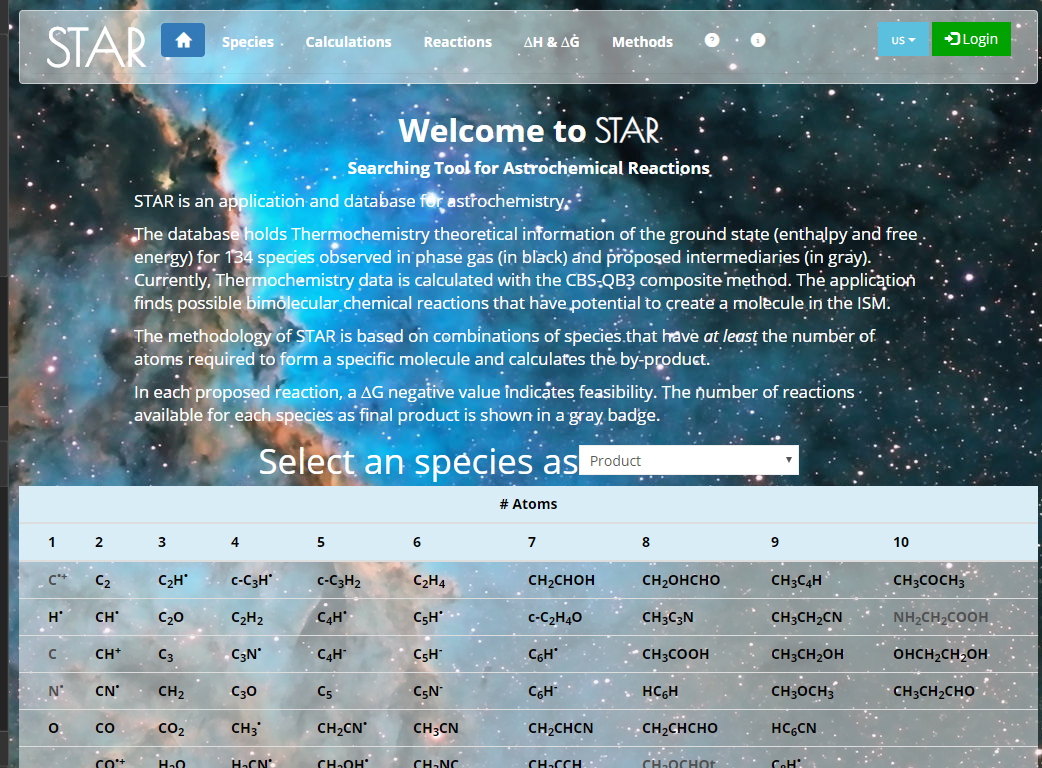The width and height of the screenshot is (1042, 768).
Task: Pick the HC6CN species
Action: coord(794,729)
